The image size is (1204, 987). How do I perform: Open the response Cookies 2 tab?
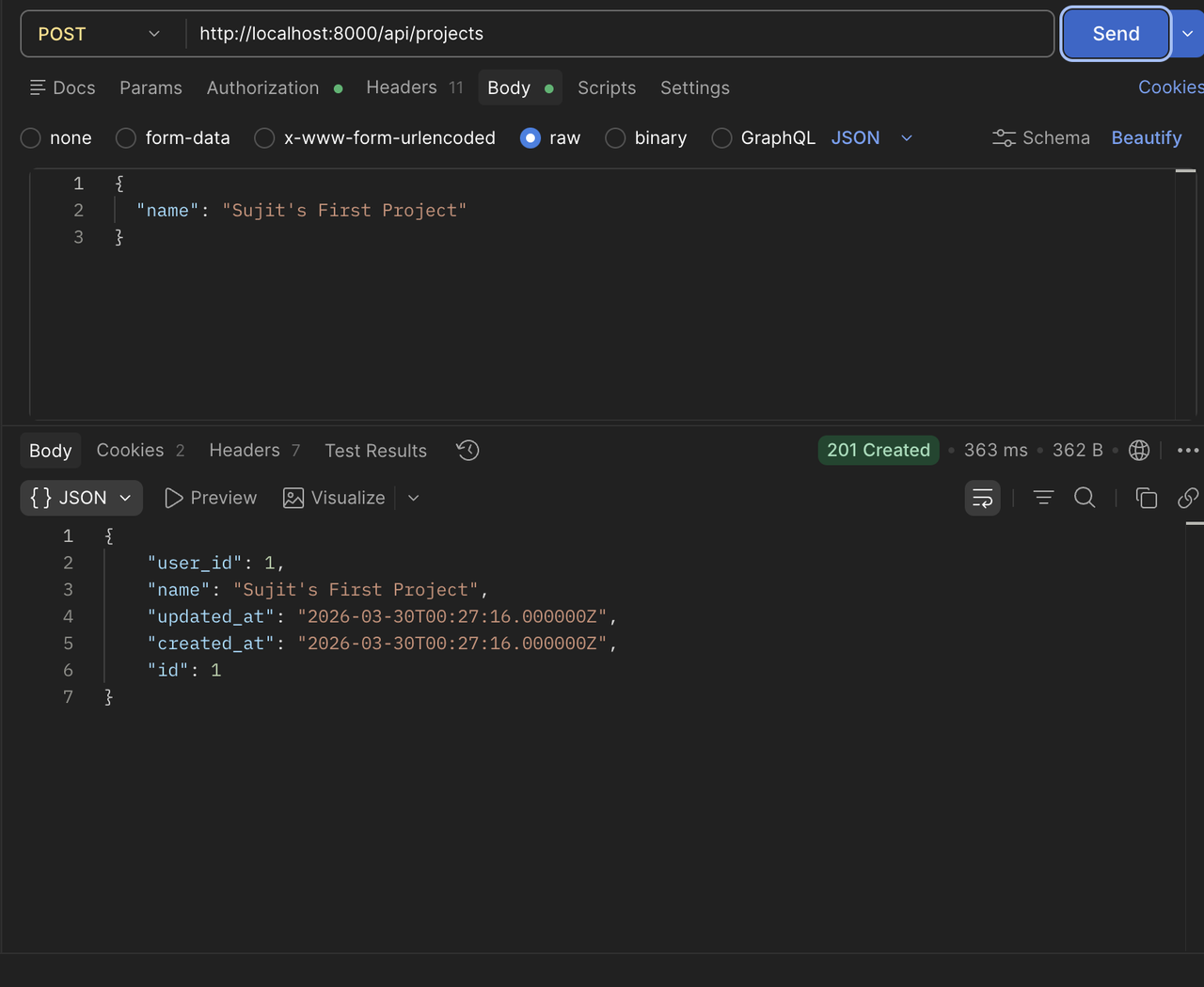coord(140,451)
